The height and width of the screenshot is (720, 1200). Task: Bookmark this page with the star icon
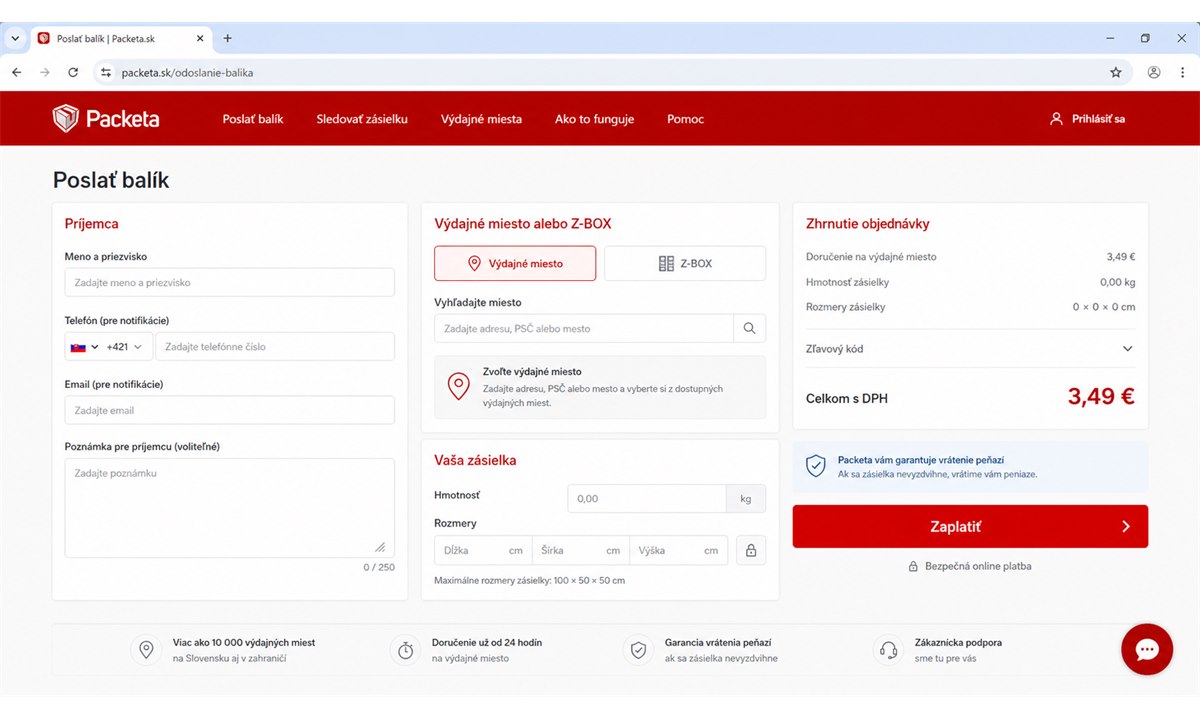1116,72
